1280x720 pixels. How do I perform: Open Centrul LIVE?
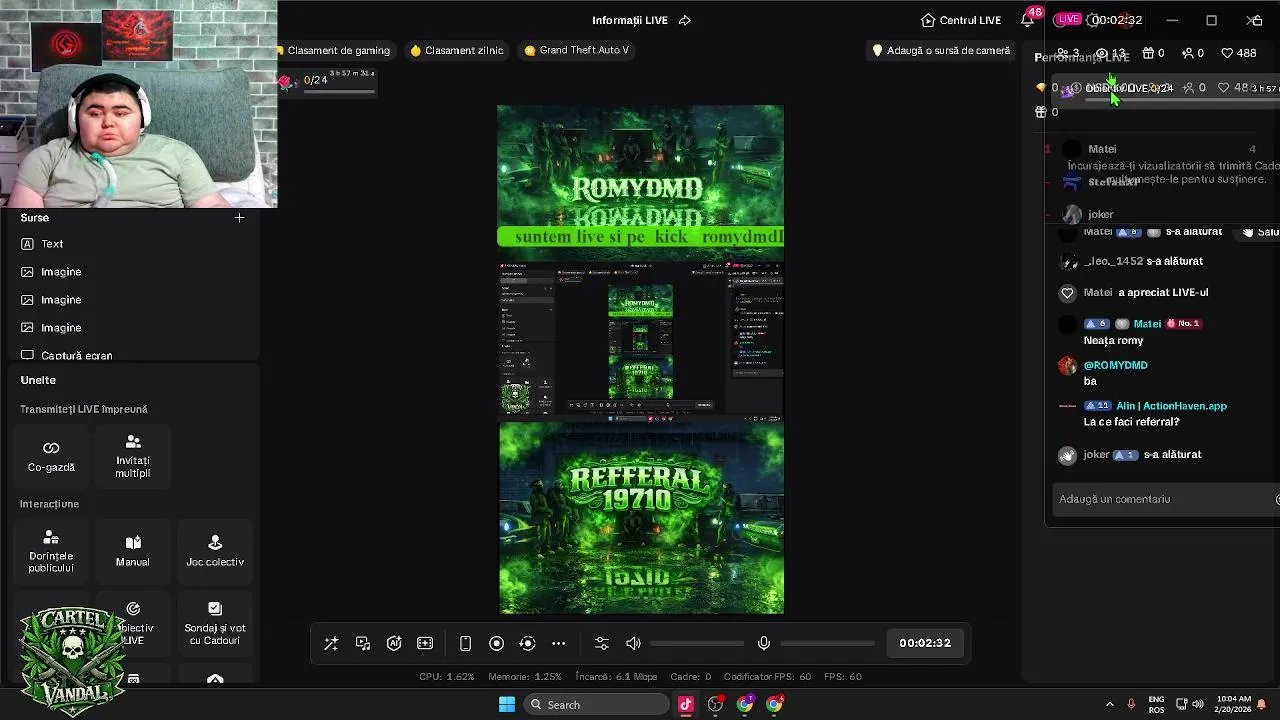click(x=961, y=20)
